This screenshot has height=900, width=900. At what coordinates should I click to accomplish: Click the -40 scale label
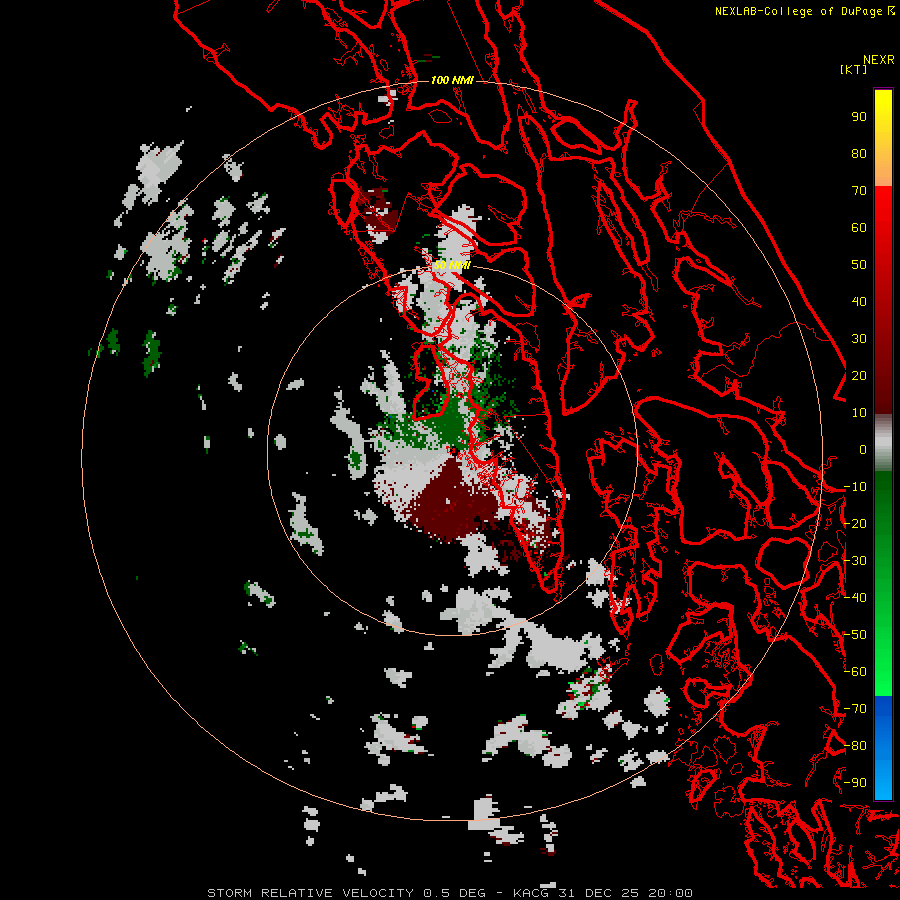pyautogui.click(x=855, y=598)
